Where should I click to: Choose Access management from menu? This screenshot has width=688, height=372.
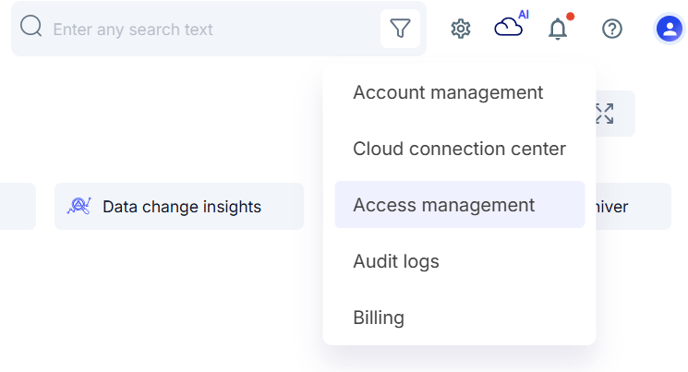pos(459,205)
